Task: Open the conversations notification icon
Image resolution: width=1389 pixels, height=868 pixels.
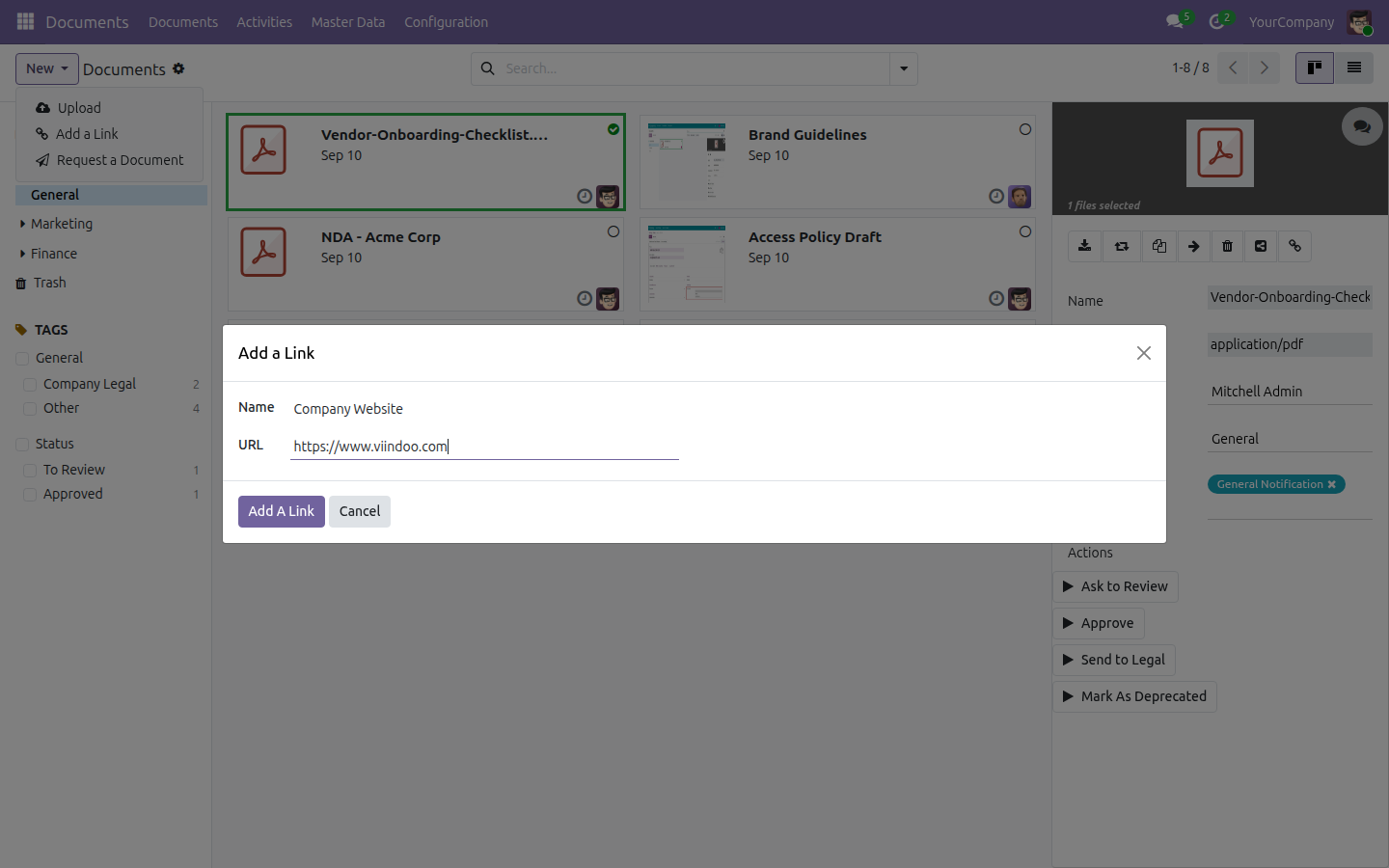Action: [1175, 21]
